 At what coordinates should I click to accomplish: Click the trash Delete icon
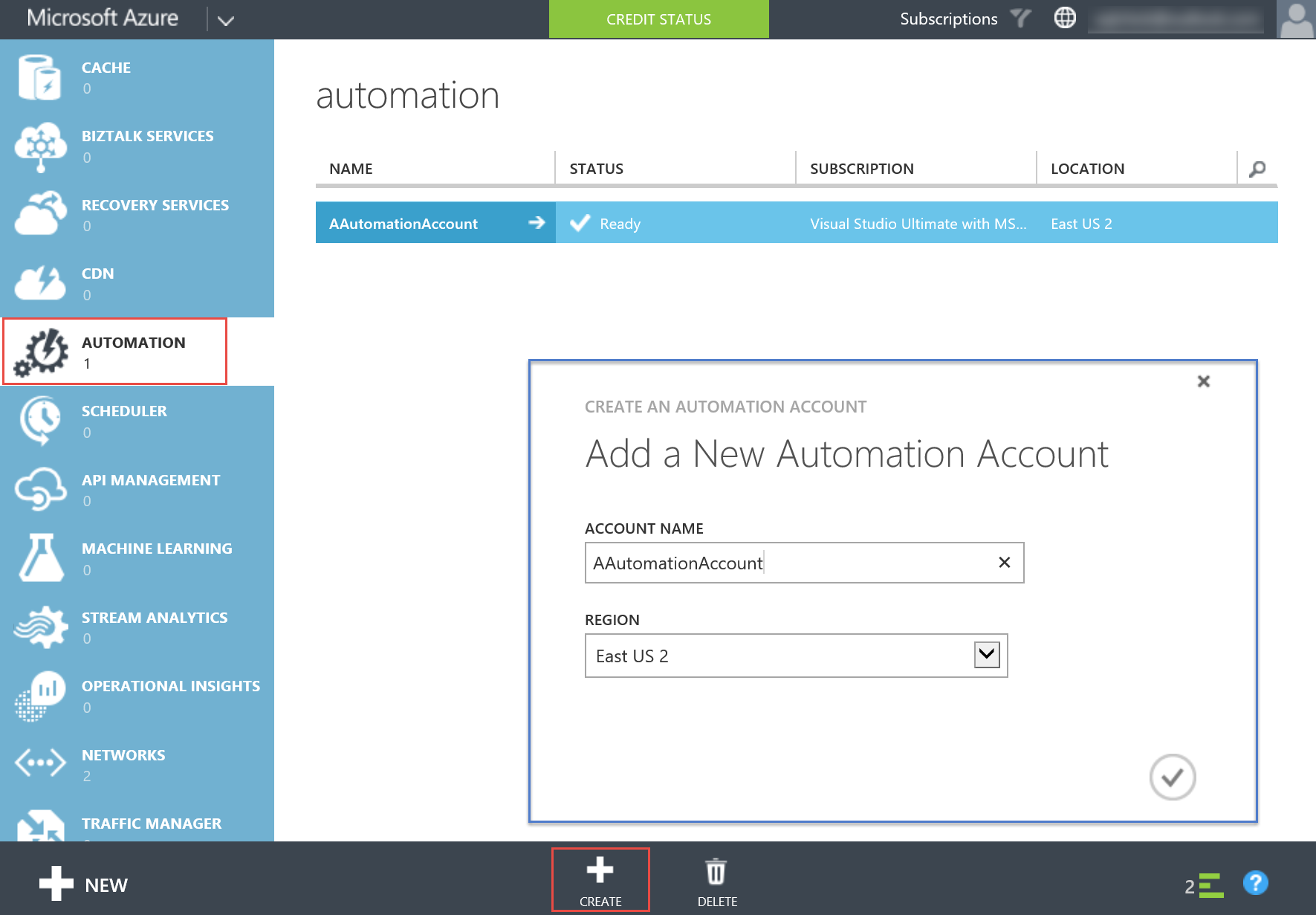pyautogui.click(x=716, y=871)
